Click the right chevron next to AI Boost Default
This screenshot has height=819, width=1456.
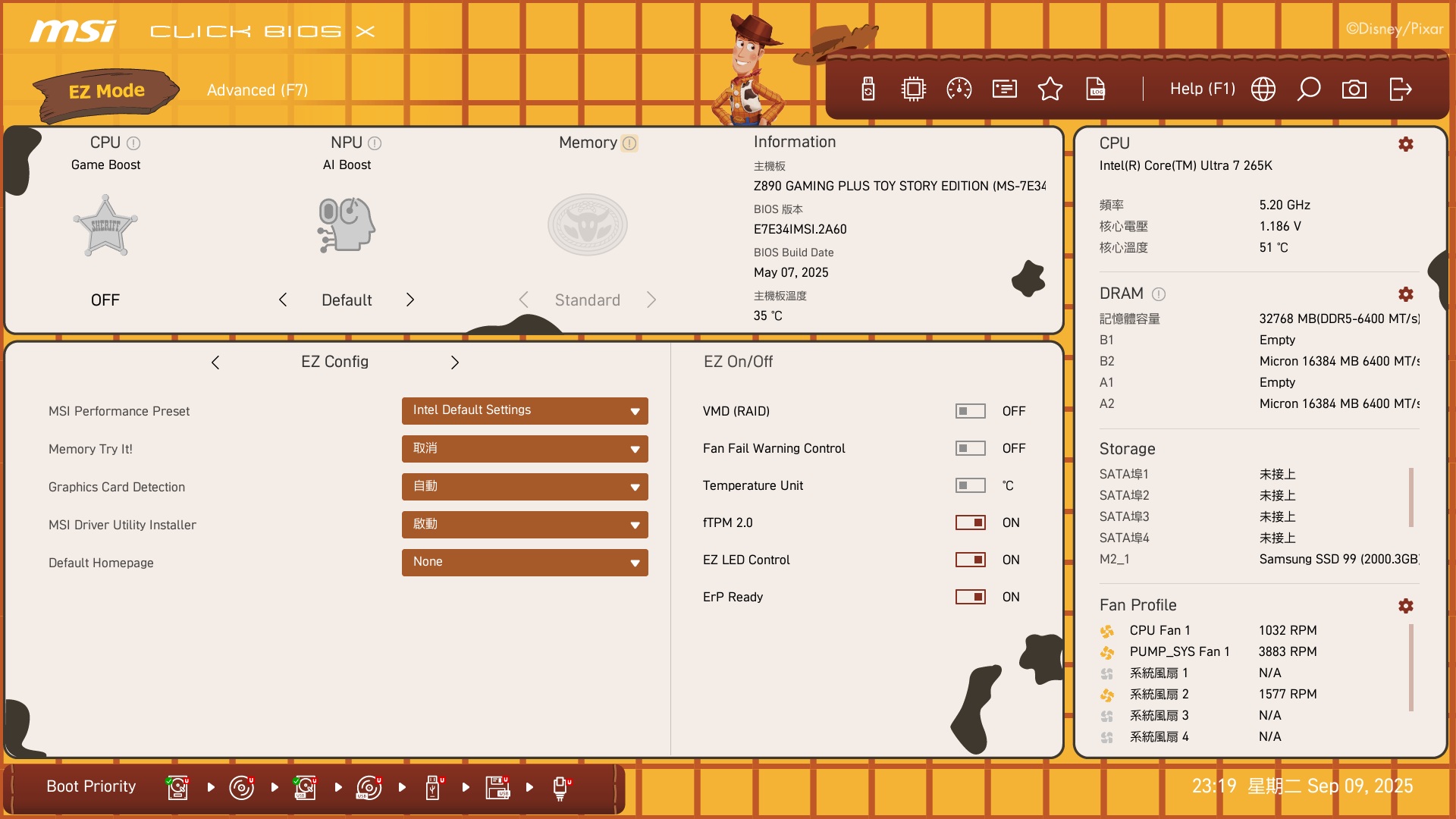(410, 300)
